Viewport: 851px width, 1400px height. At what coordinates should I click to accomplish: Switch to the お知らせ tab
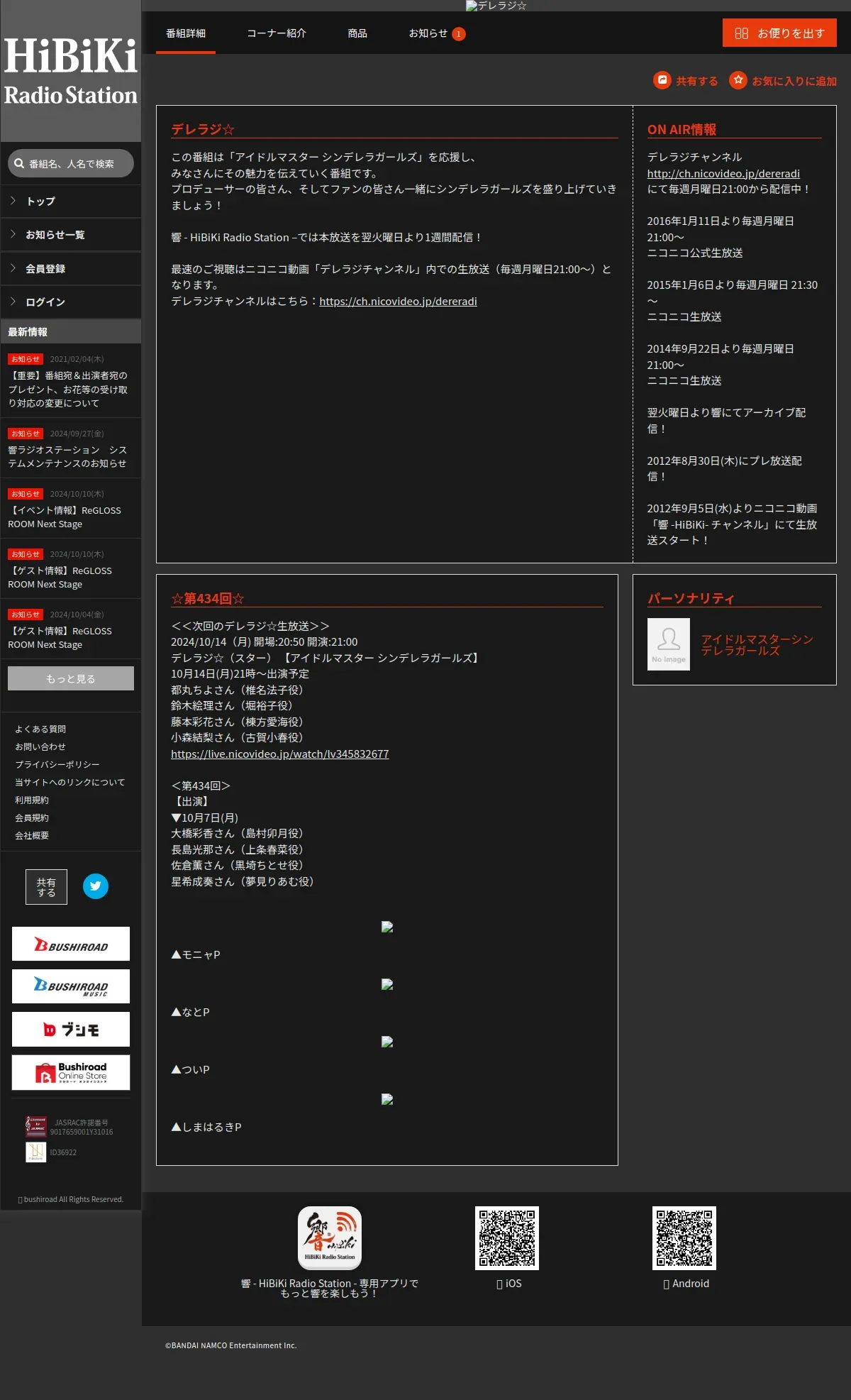point(428,33)
